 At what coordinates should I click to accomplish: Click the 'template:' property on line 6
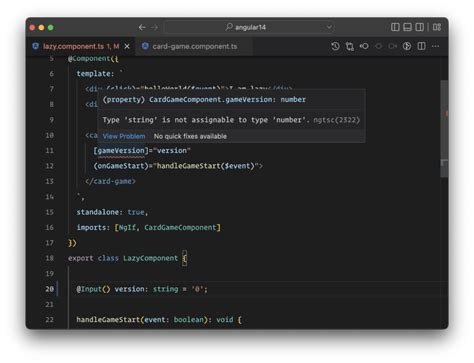pos(95,74)
